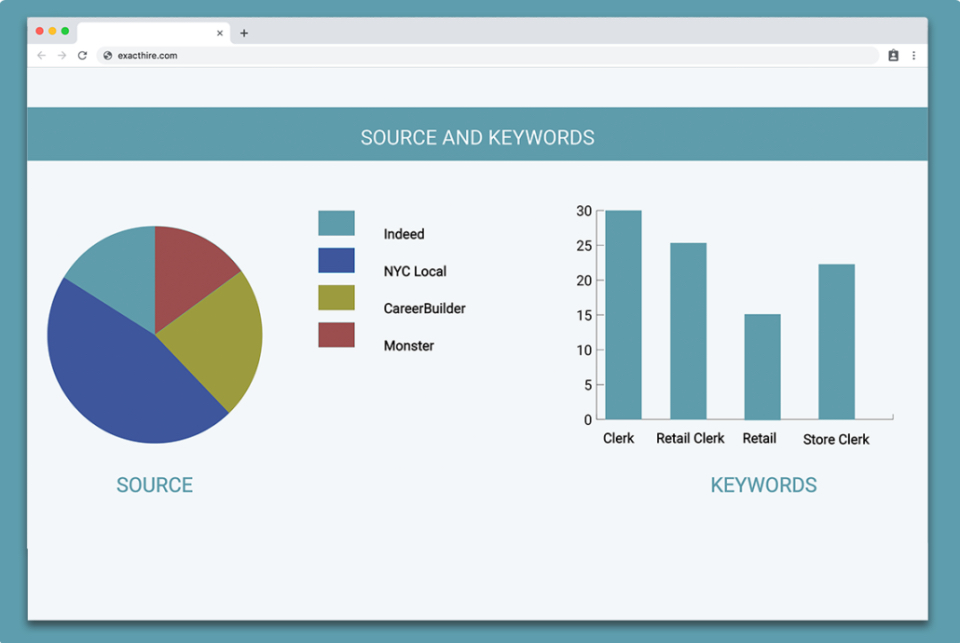Click the KEYWORDS chart title
The image size is (960, 643).
click(x=763, y=485)
